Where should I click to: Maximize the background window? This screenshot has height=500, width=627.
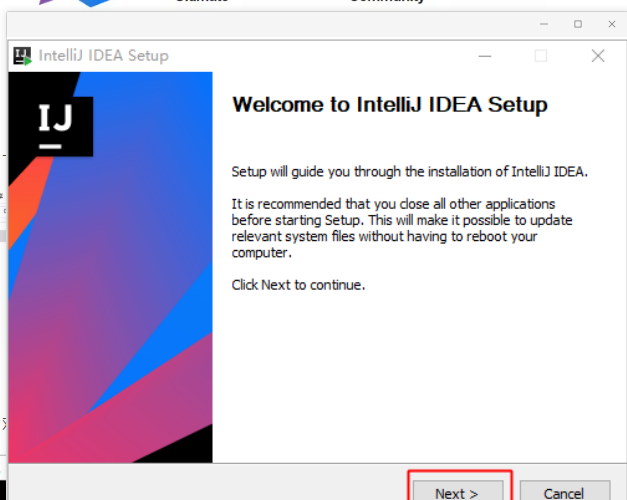tap(578, 24)
